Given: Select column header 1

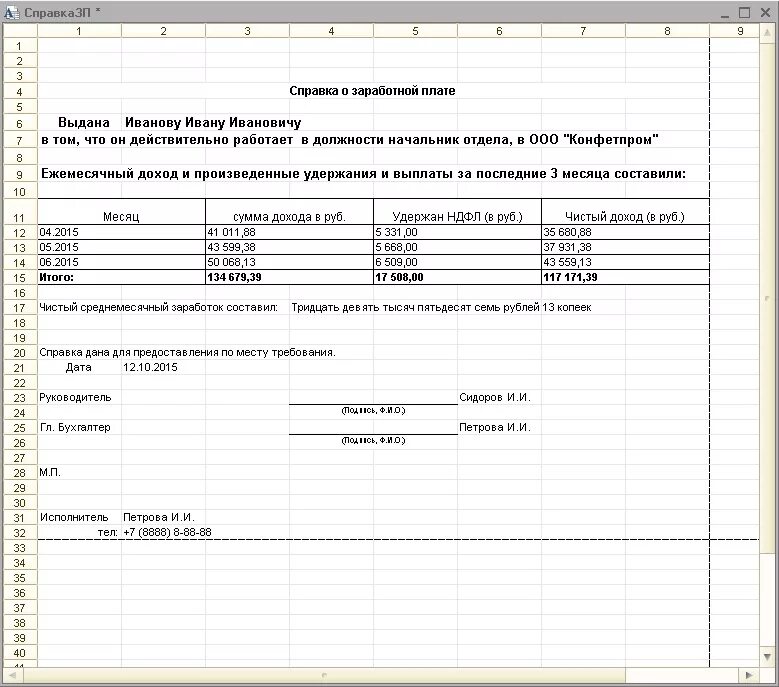Looking at the screenshot, I should pyautogui.click(x=79, y=31).
